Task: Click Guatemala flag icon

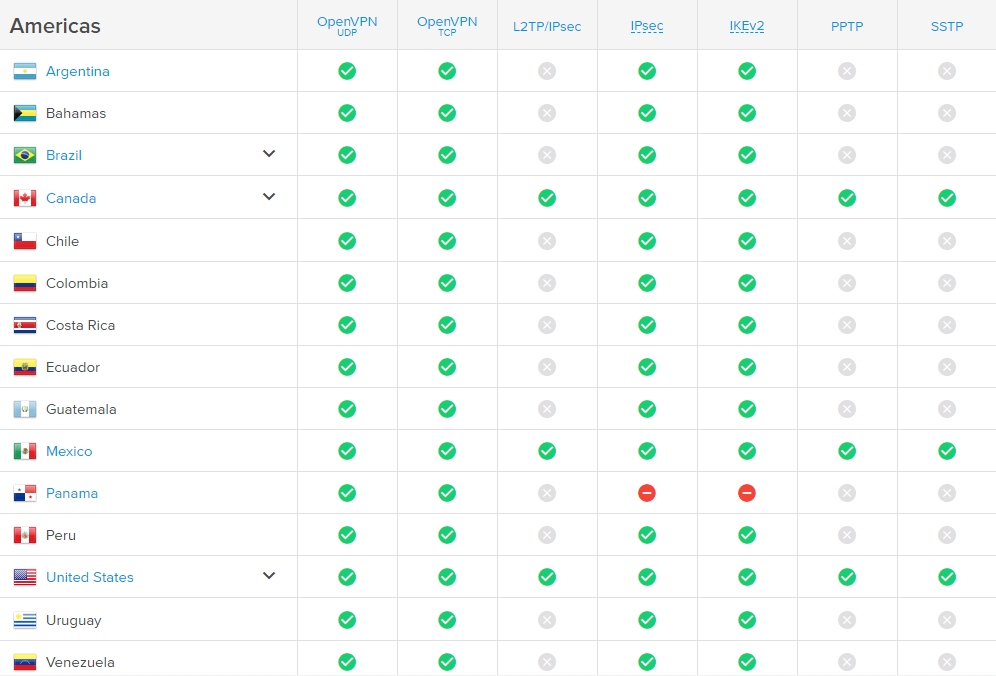Action: pos(25,409)
